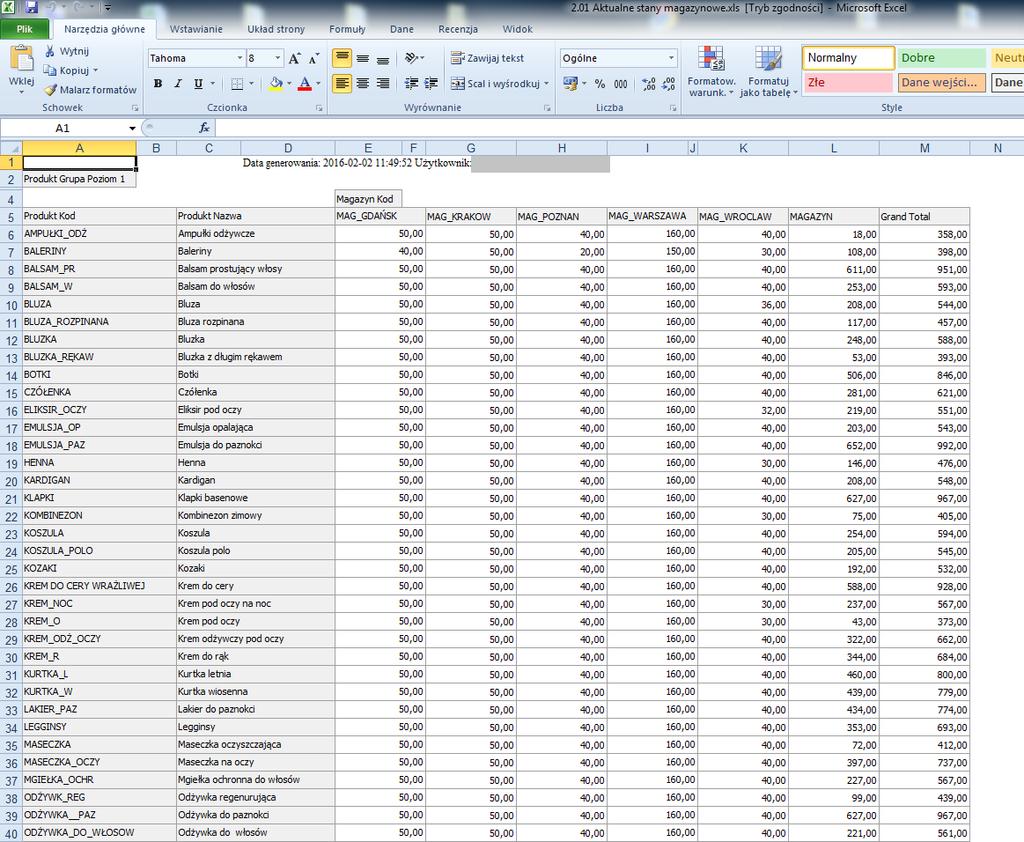Apply the Dane wejści... cell style
This screenshot has width=1024, height=842.
tap(941, 82)
